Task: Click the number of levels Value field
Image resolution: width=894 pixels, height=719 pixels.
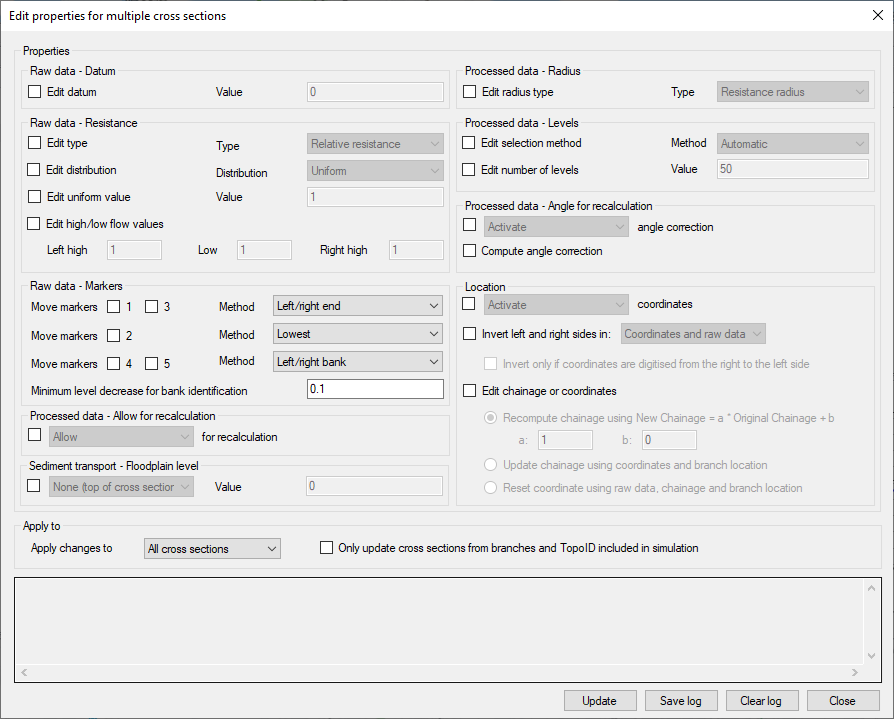Action: coord(793,169)
